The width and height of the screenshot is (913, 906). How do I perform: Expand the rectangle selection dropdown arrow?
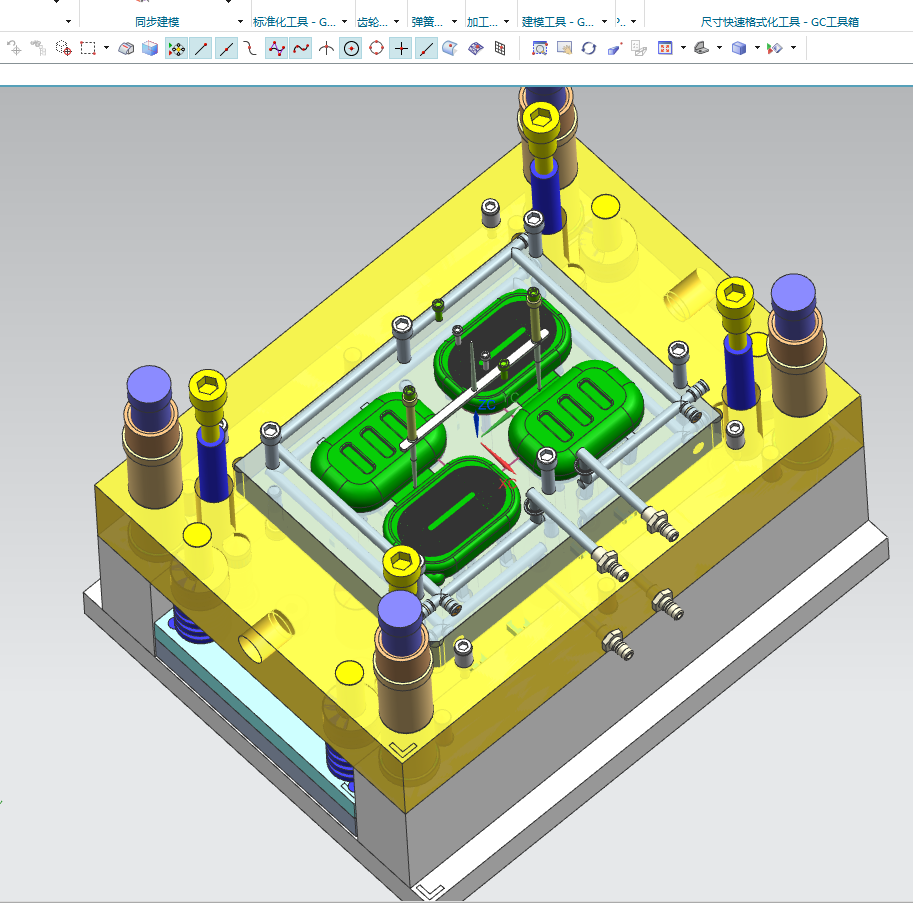tap(106, 48)
